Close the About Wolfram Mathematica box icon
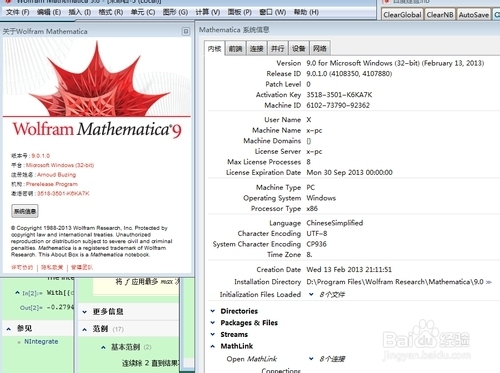This screenshot has height=373, width=500. point(186,31)
